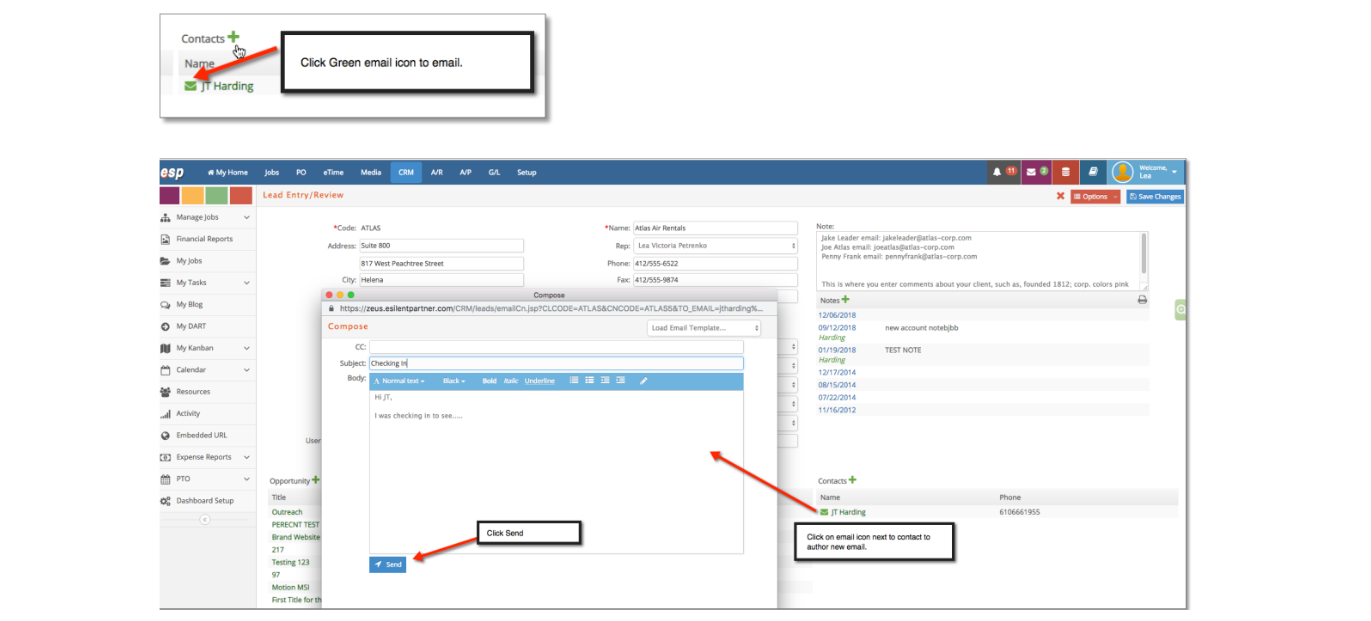Open G/L menu
The width and height of the screenshot is (1371, 621).
point(494,172)
